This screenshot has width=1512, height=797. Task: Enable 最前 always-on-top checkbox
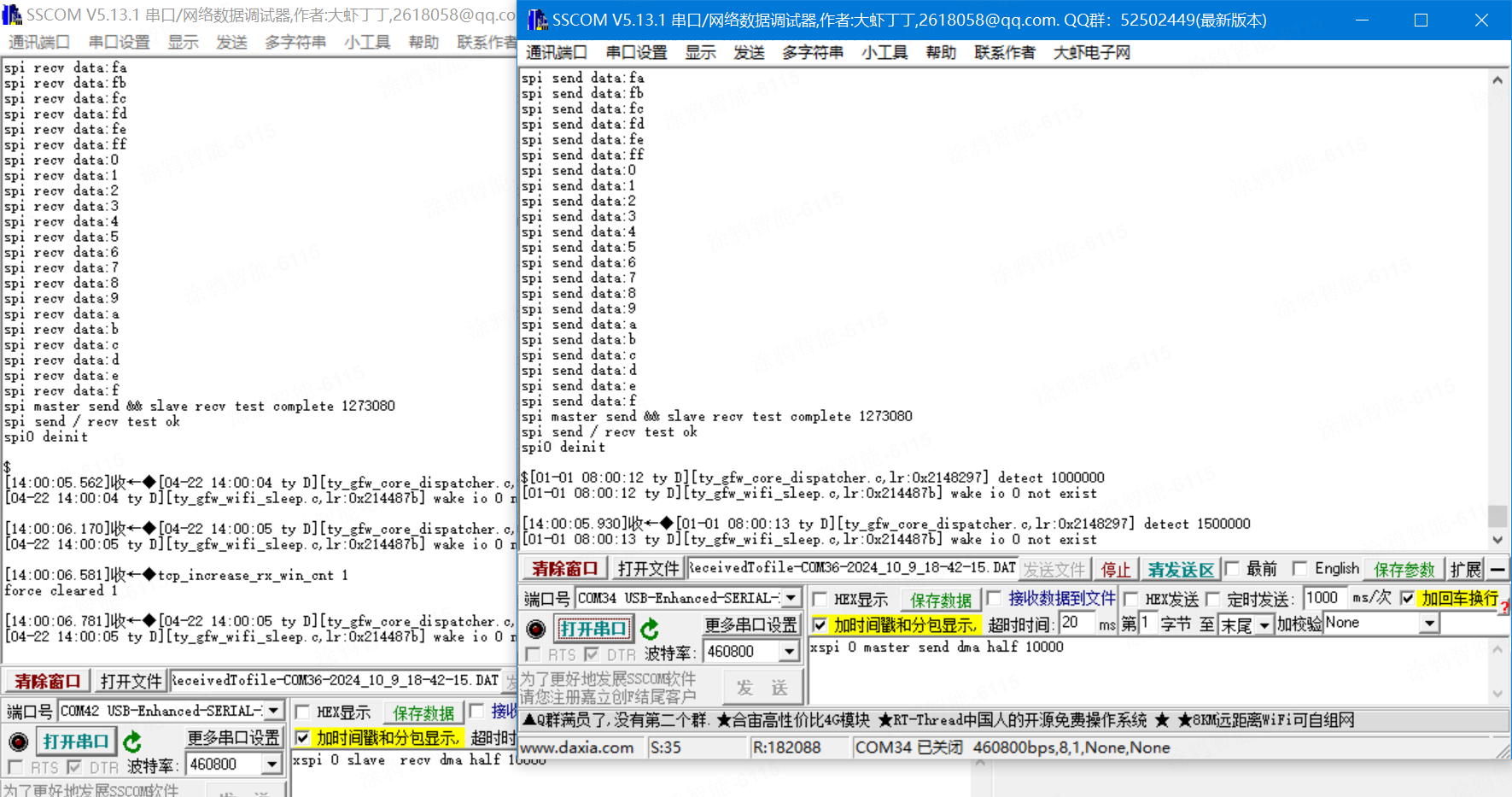[1232, 569]
